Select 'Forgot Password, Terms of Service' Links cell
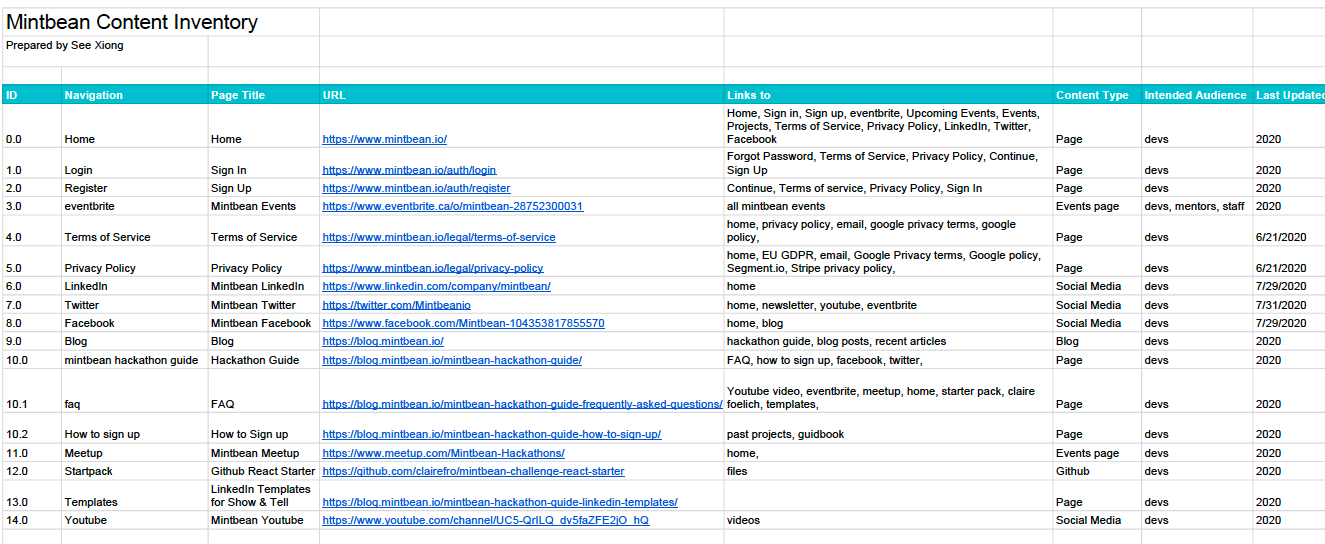Image resolution: width=1325 pixels, height=544 pixels. click(x=889, y=163)
